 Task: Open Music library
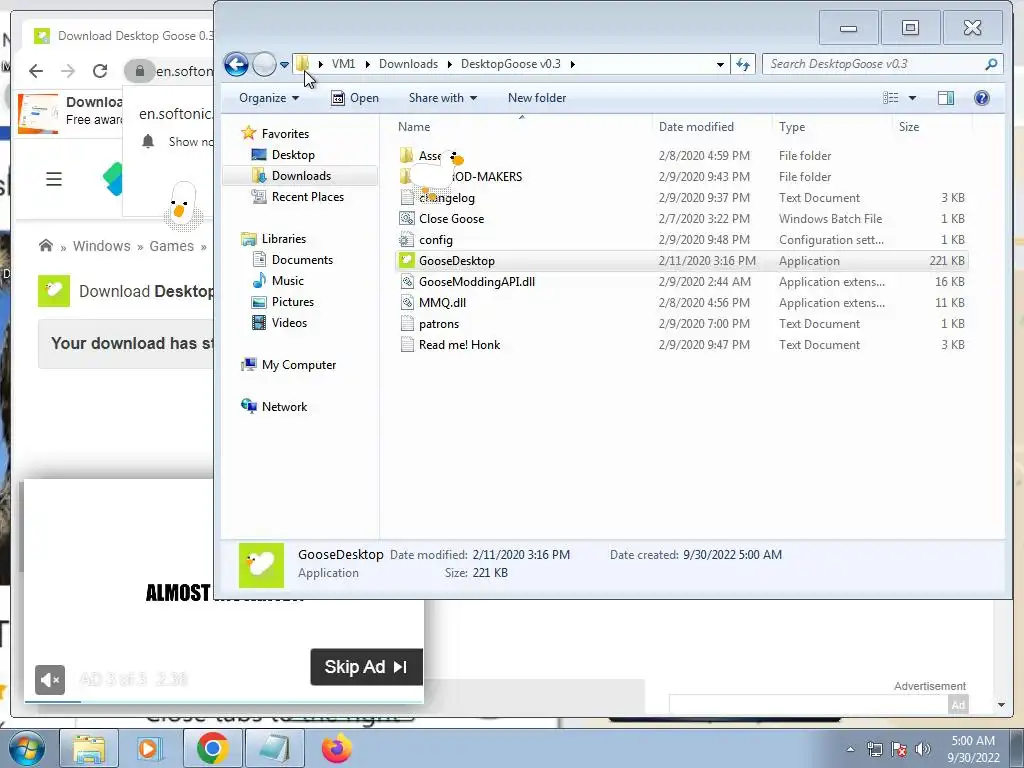point(287,281)
